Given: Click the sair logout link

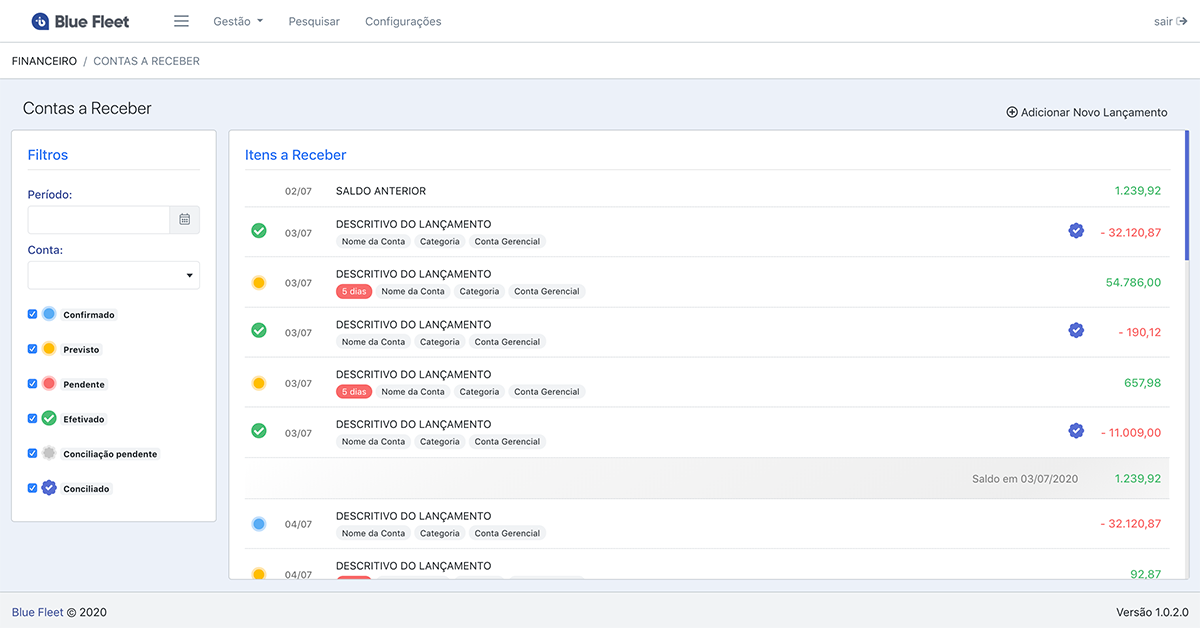Looking at the screenshot, I should pyautogui.click(x=1169, y=21).
